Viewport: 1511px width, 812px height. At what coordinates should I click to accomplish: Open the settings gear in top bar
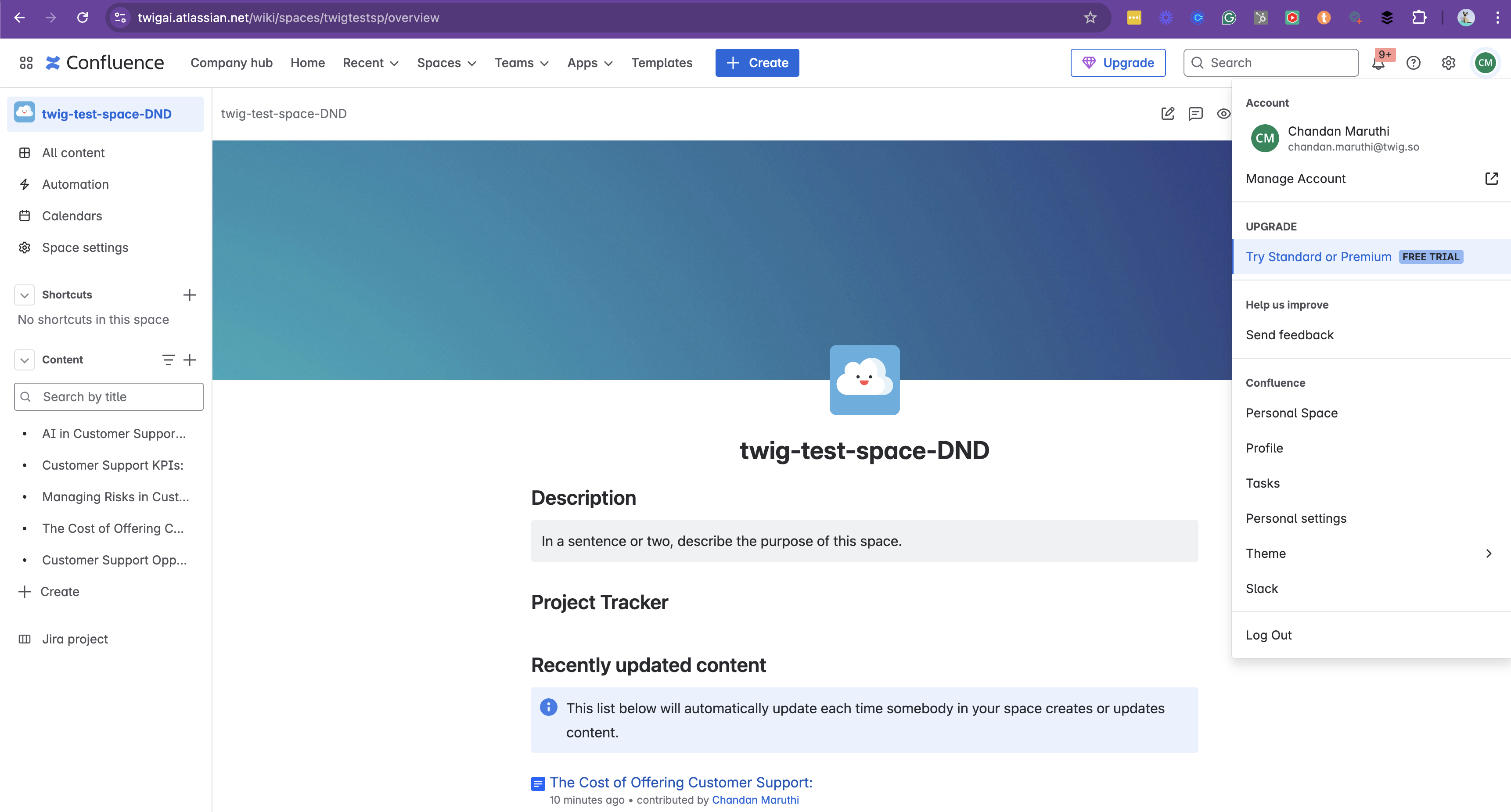1448,63
